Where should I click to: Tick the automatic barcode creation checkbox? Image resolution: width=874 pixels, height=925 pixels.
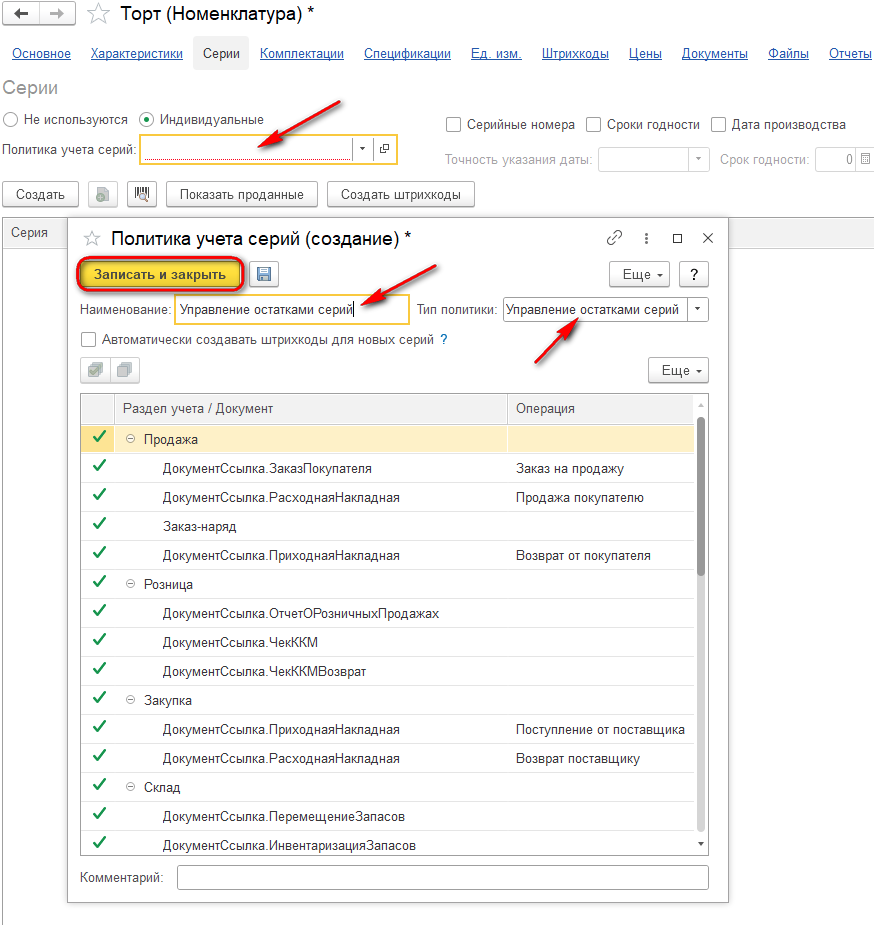(x=88, y=340)
